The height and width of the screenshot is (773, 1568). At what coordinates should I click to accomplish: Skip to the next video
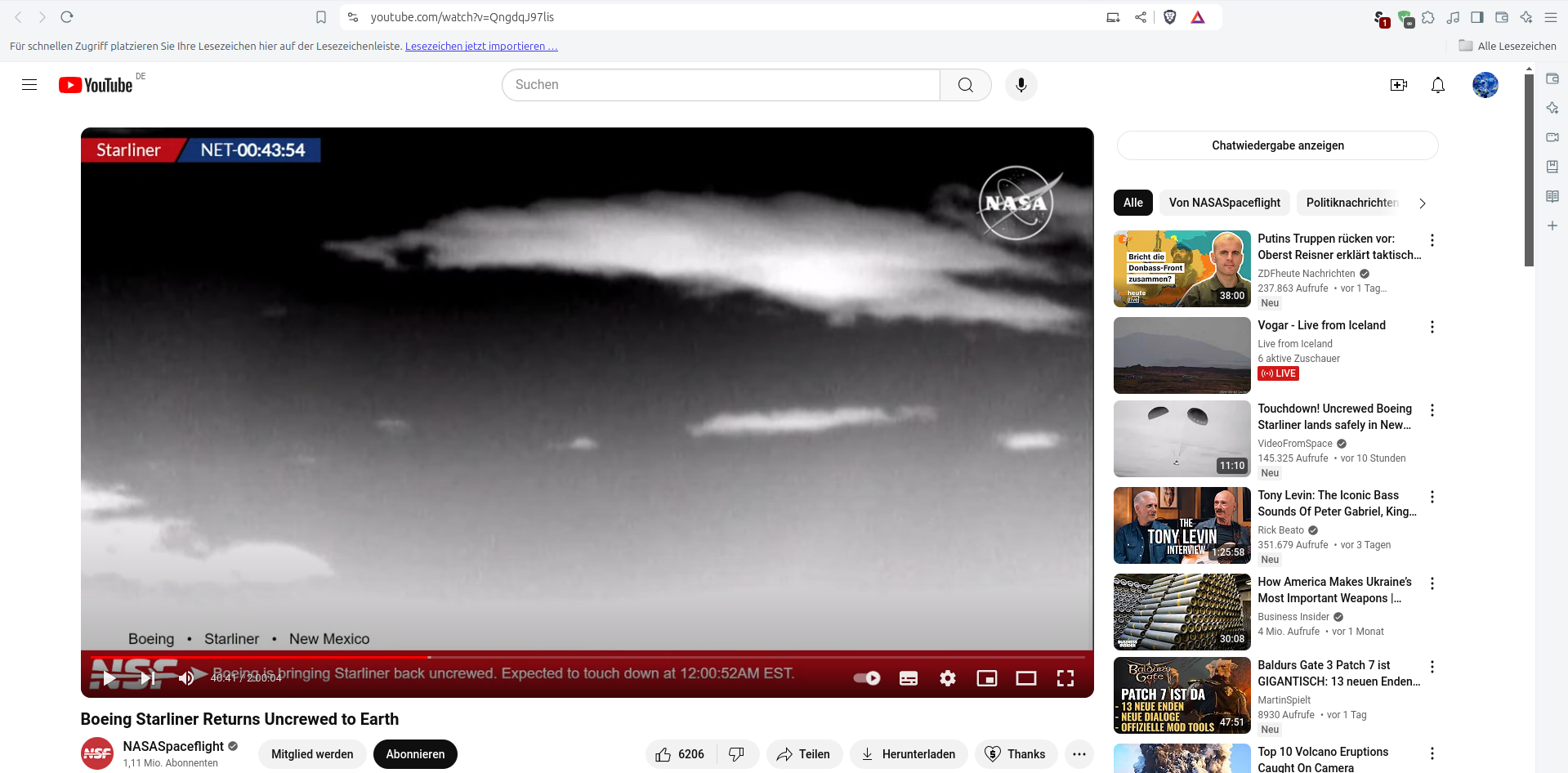pyautogui.click(x=148, y=678)
